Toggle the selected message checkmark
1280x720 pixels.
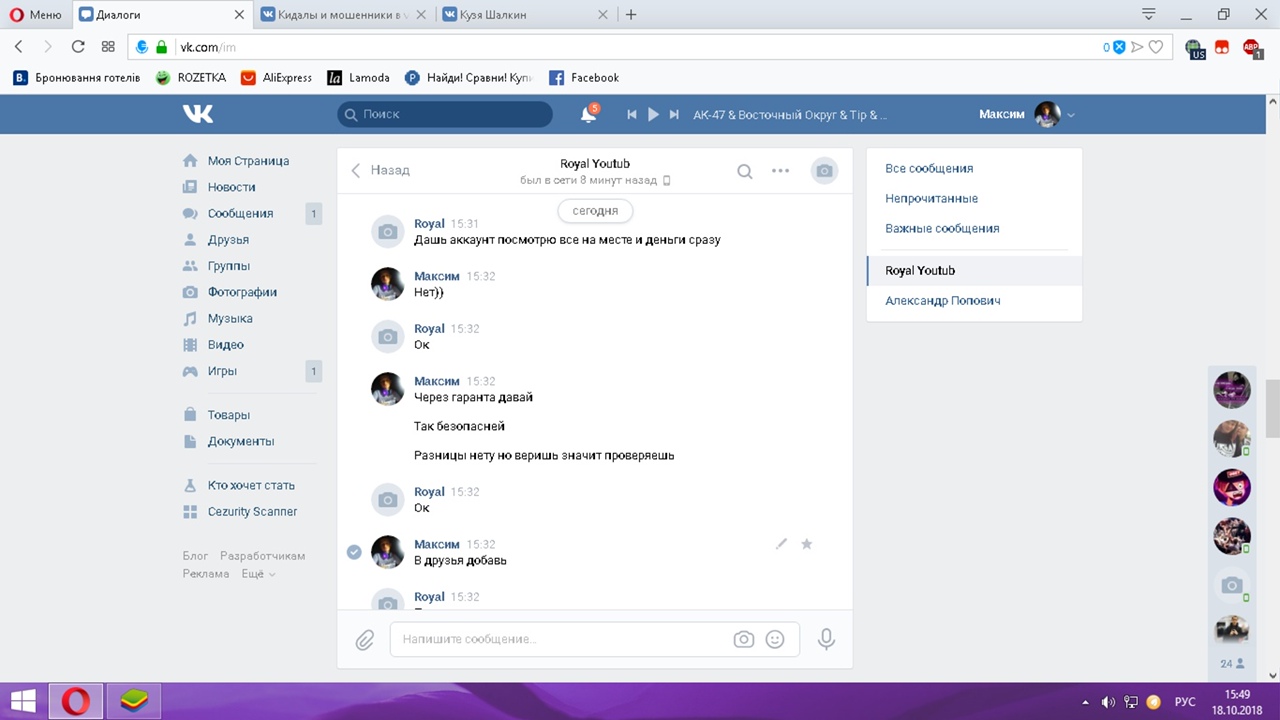click(354, 552)
